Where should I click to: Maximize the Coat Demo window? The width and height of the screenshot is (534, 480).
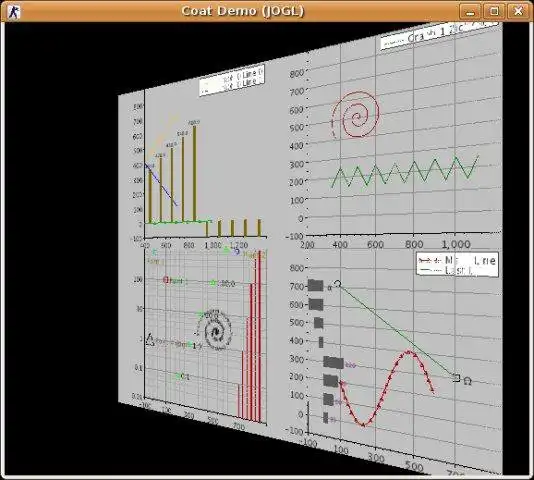(494, 12)
